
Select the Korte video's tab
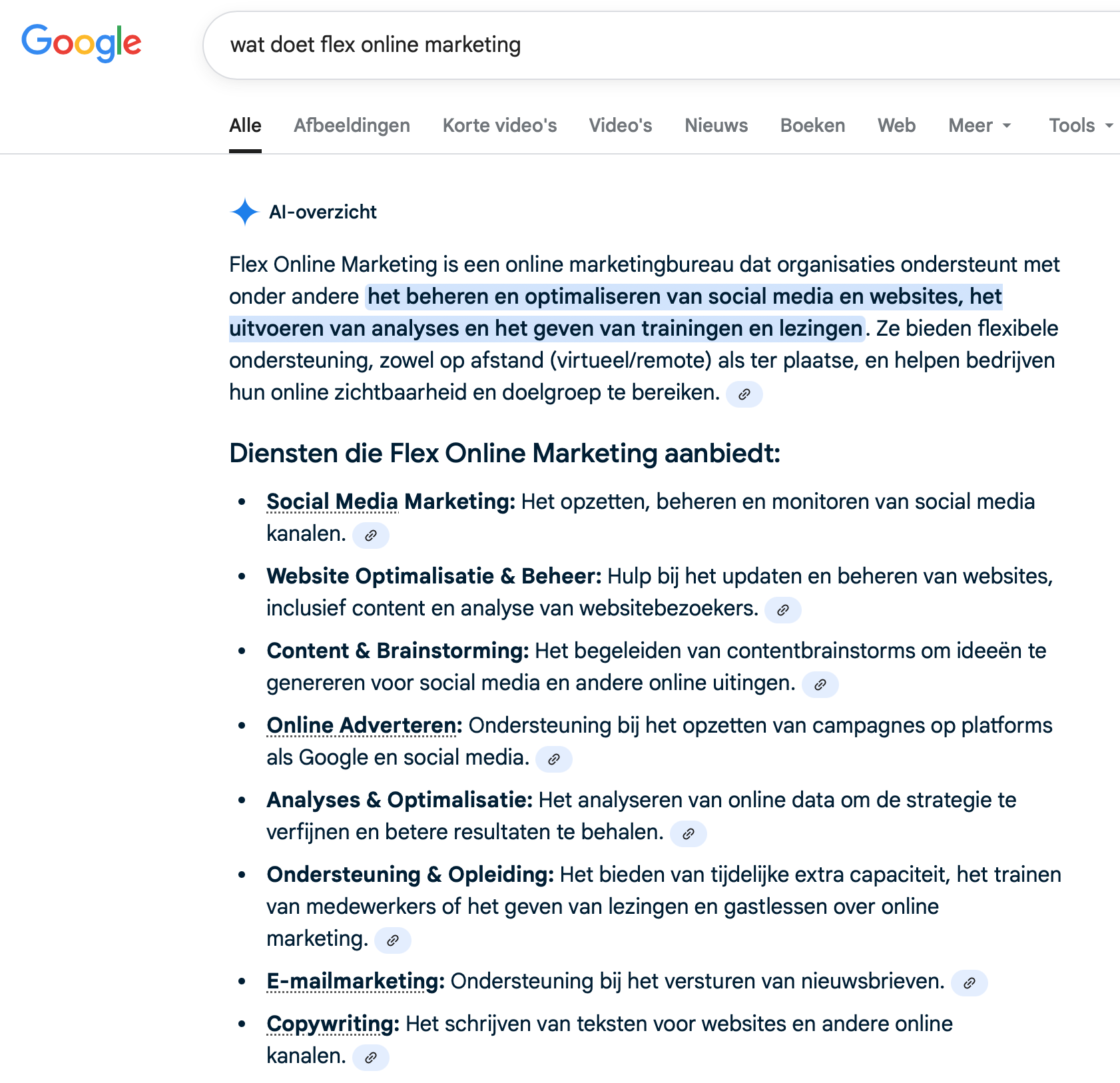(x=499, y=125)
